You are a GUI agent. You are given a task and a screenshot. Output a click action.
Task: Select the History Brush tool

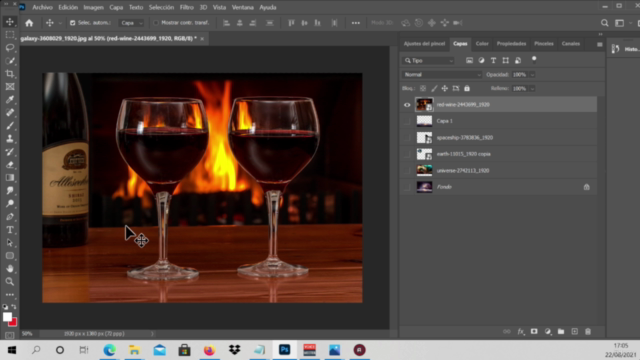coord(10,152)
